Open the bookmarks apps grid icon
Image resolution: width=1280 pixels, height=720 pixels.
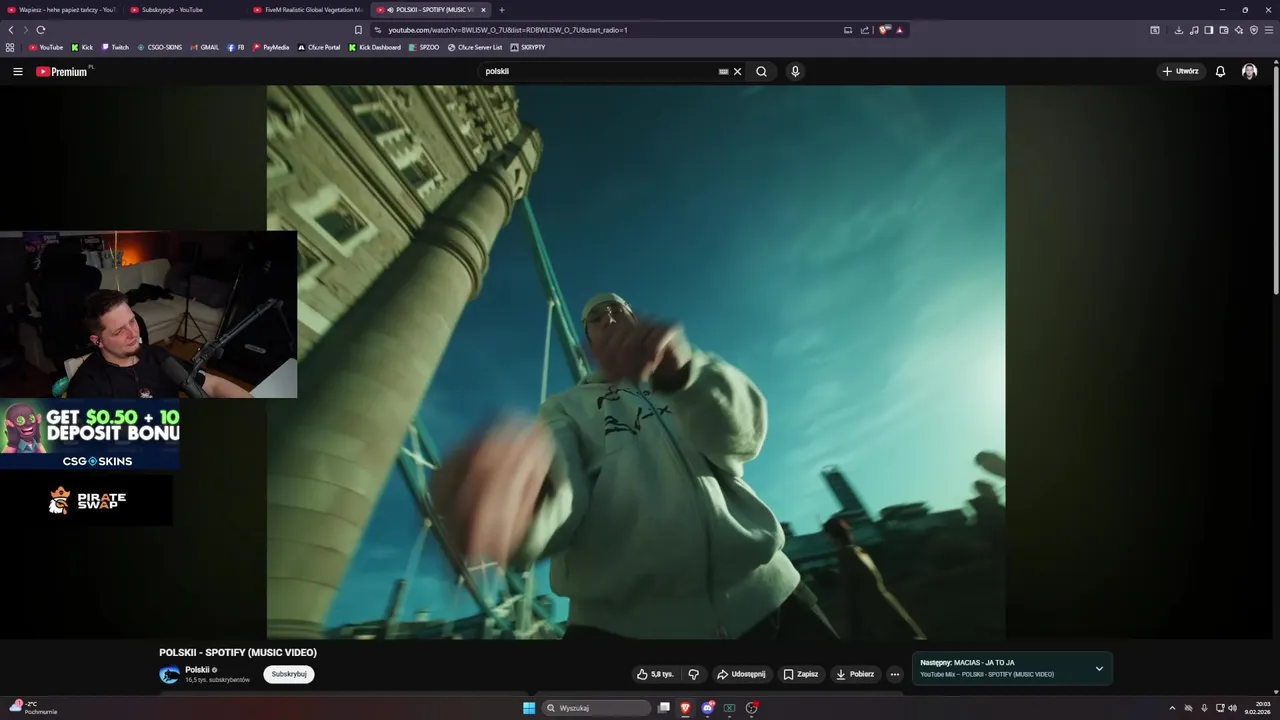click(10, 47)
